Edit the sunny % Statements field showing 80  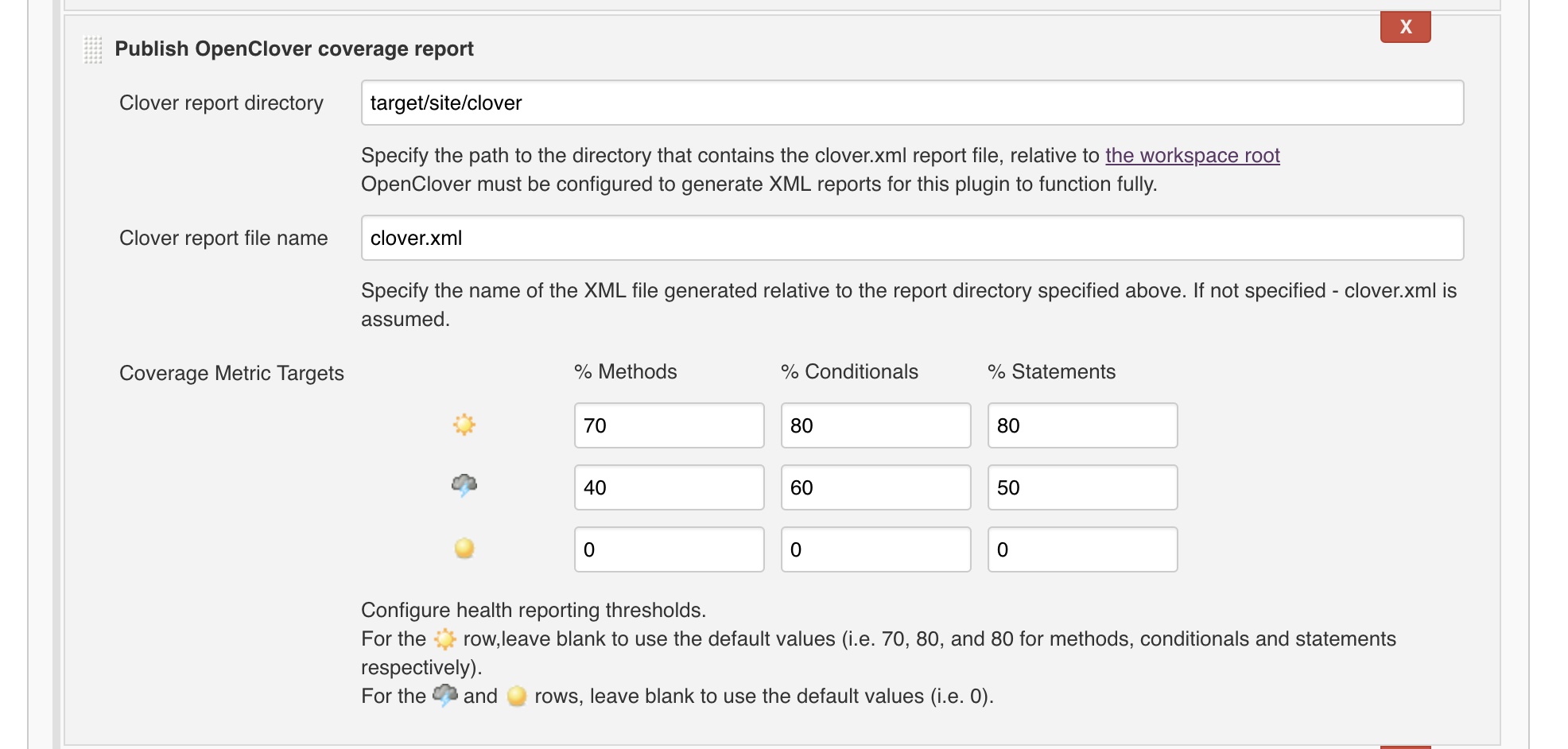coord(1082,425)
